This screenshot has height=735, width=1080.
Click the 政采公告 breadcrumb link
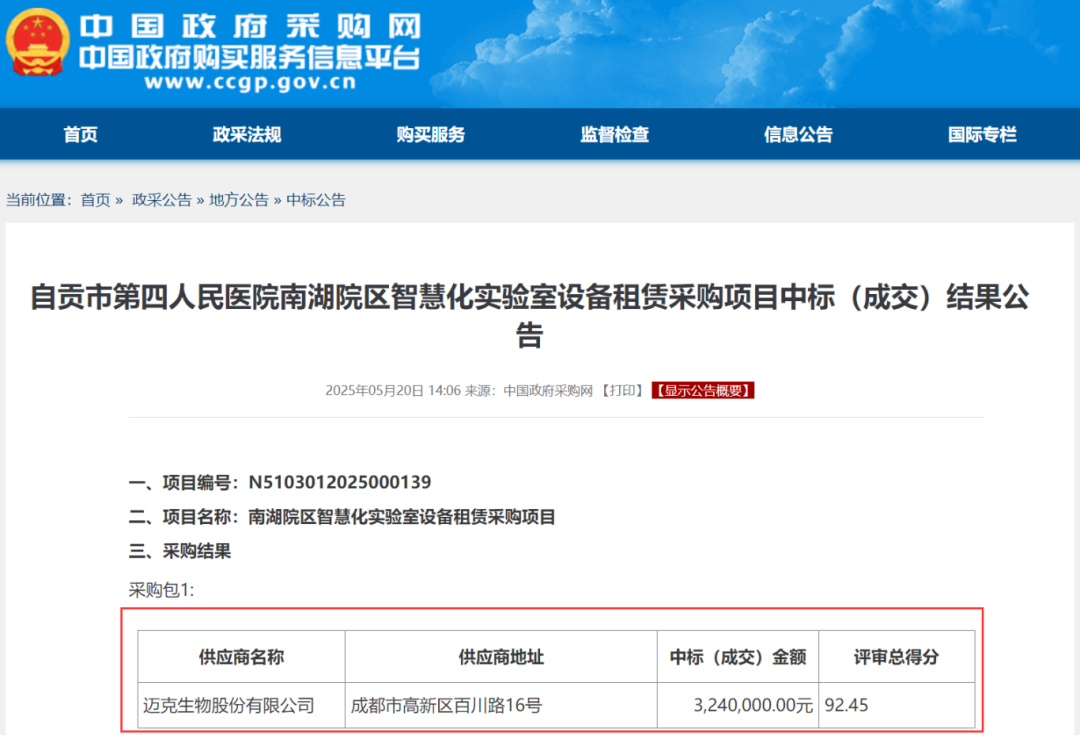161,200
